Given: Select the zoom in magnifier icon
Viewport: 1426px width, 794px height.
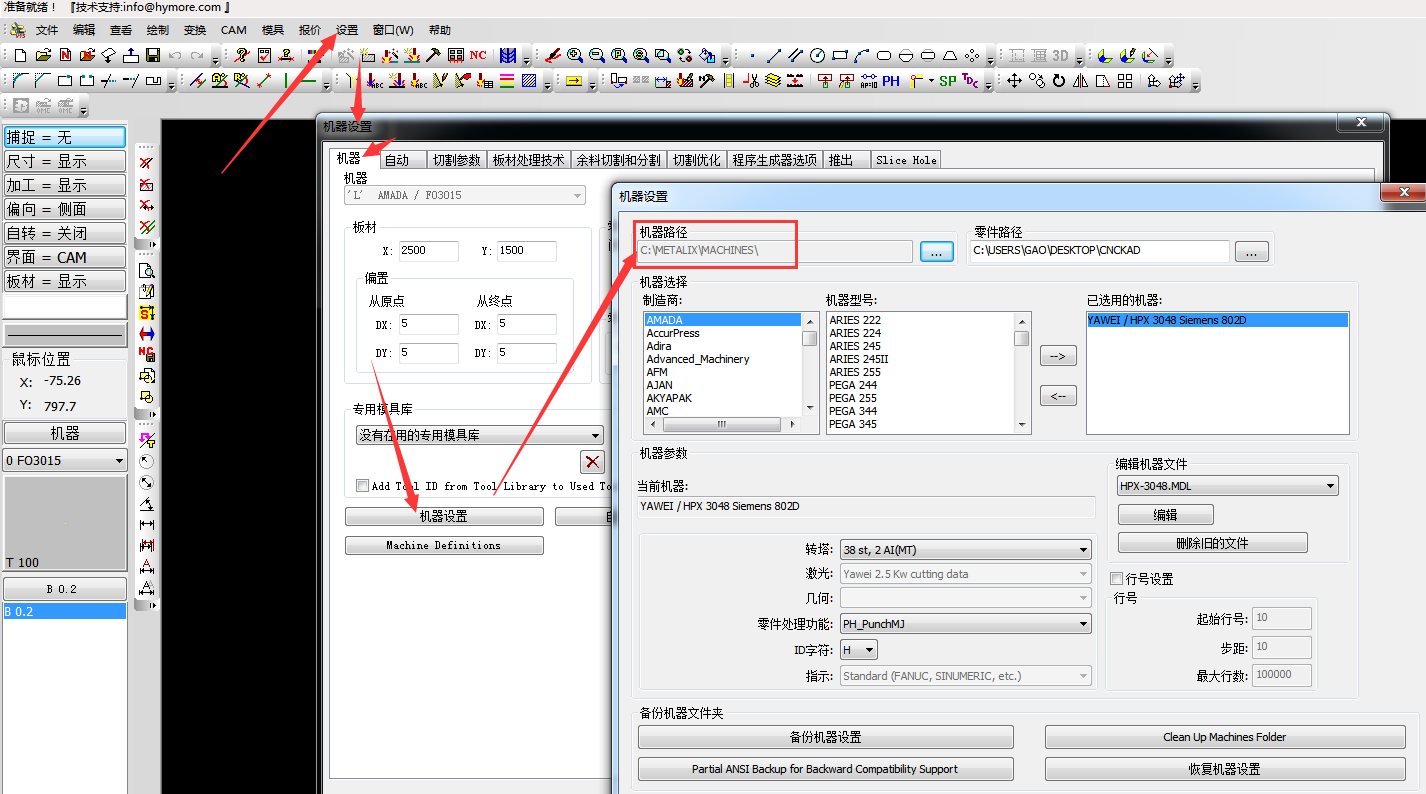Looking at the screenshot, I should pos(575,55).
